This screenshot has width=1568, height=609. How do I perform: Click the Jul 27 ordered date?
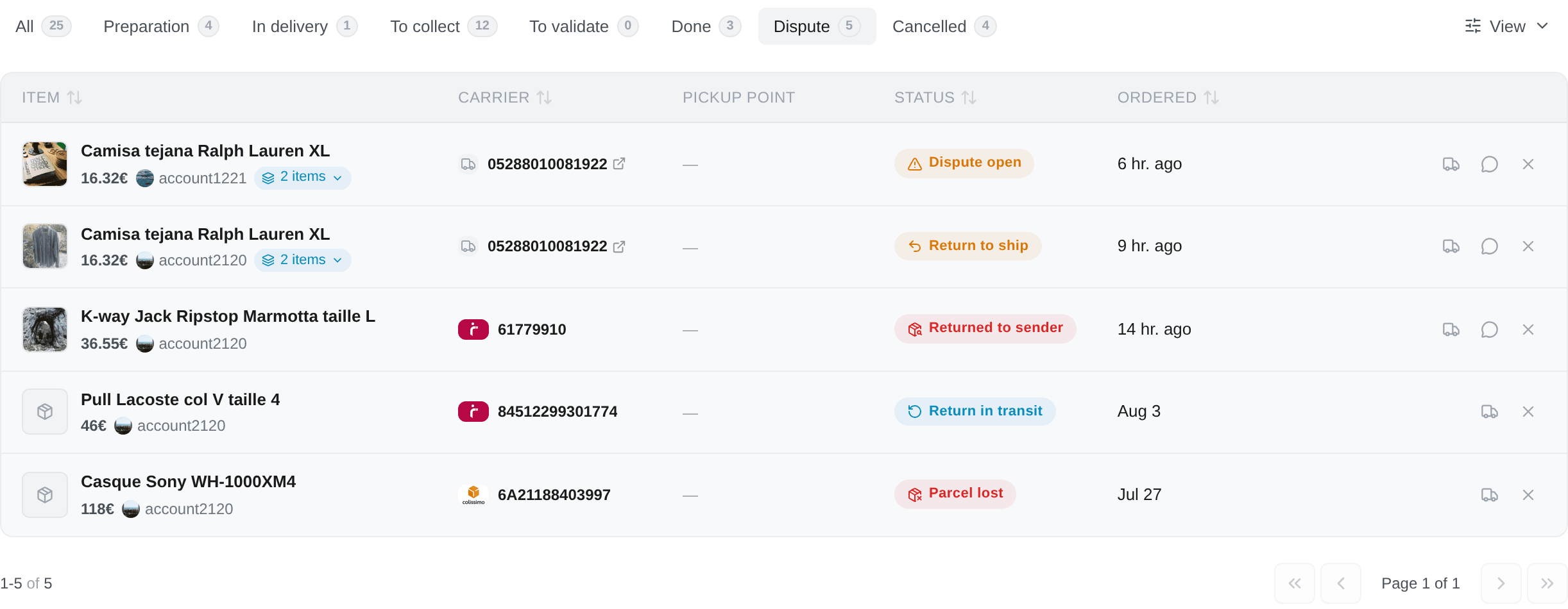(x=1139, y=495)
